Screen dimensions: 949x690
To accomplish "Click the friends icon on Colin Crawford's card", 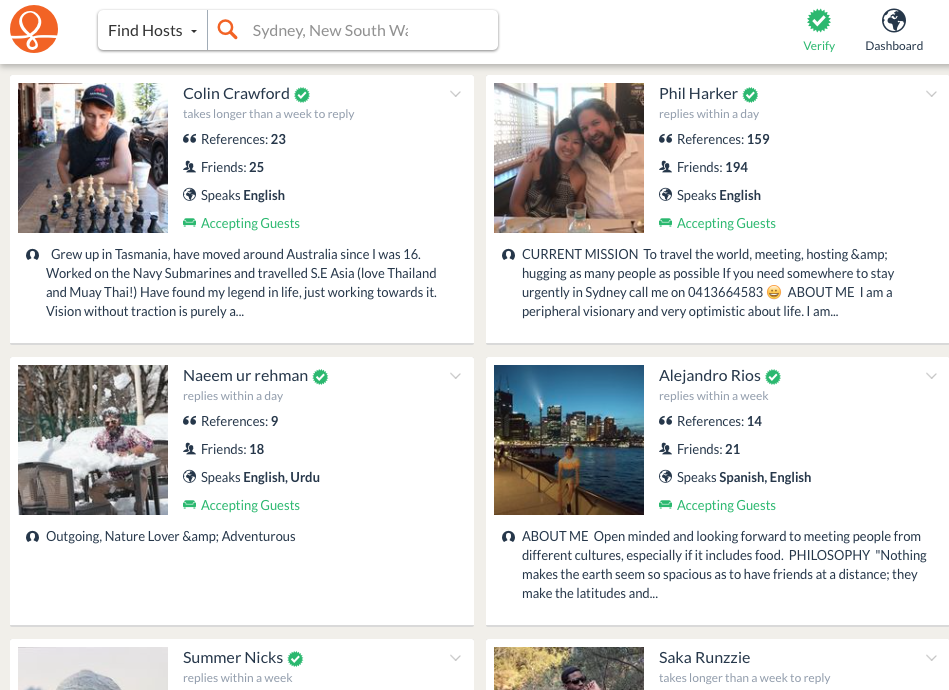I will [x=189, y=166].
